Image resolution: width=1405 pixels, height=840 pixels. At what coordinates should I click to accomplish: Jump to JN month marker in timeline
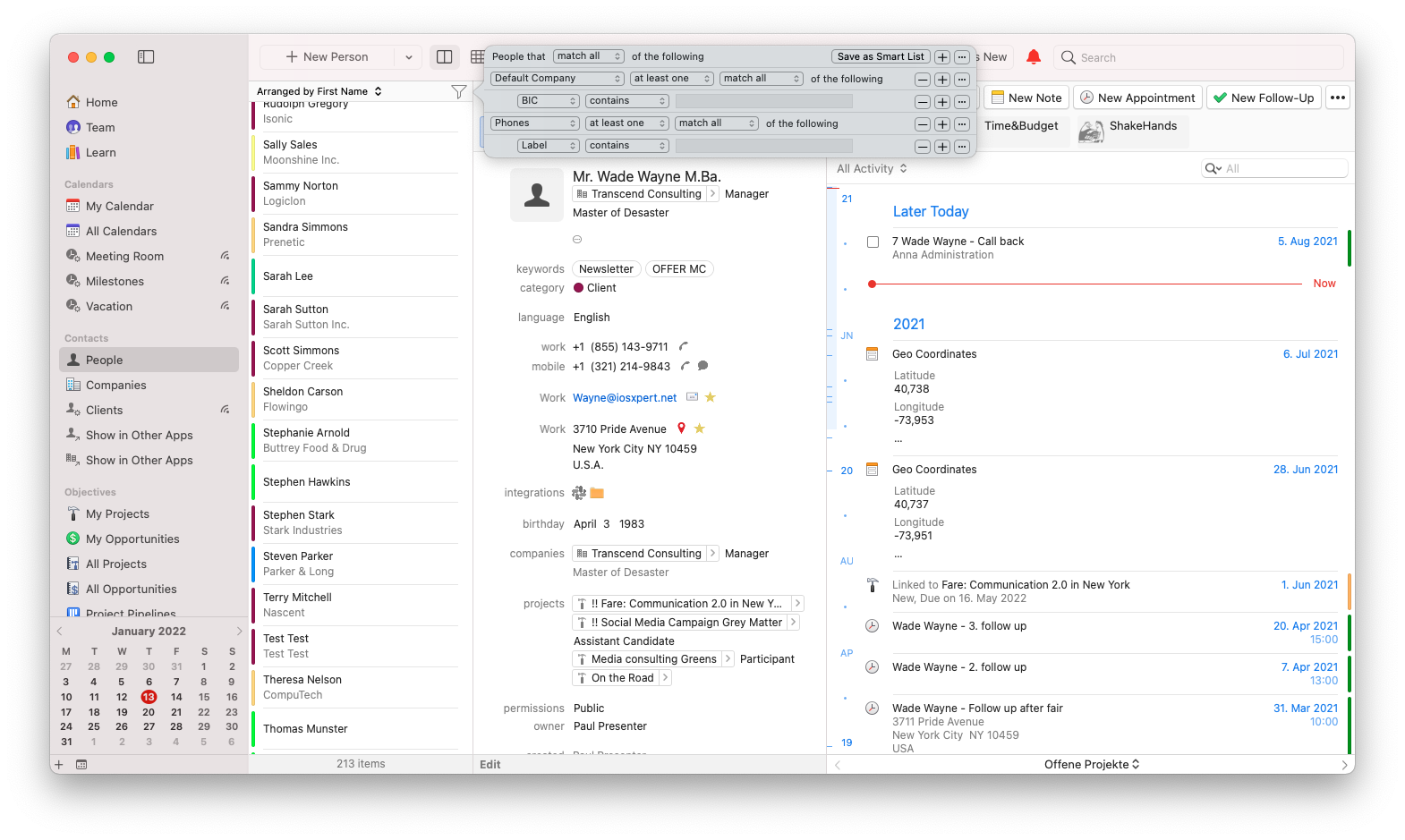pos(847,336)
